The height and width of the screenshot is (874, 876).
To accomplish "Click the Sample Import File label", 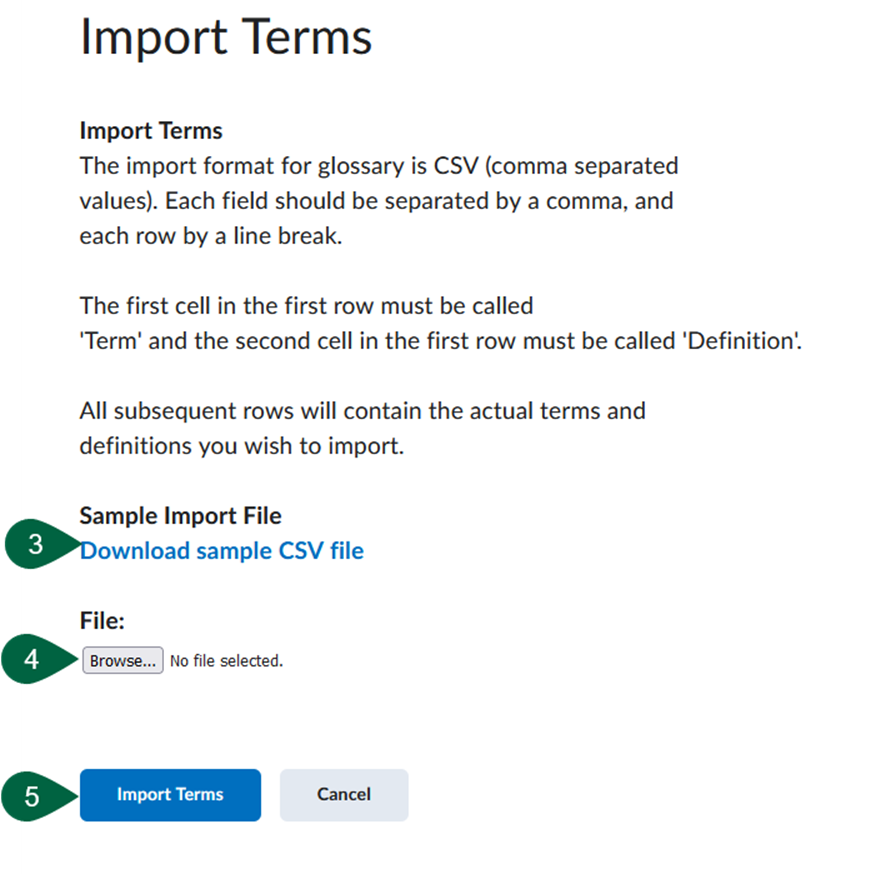I will pos(180,515).
